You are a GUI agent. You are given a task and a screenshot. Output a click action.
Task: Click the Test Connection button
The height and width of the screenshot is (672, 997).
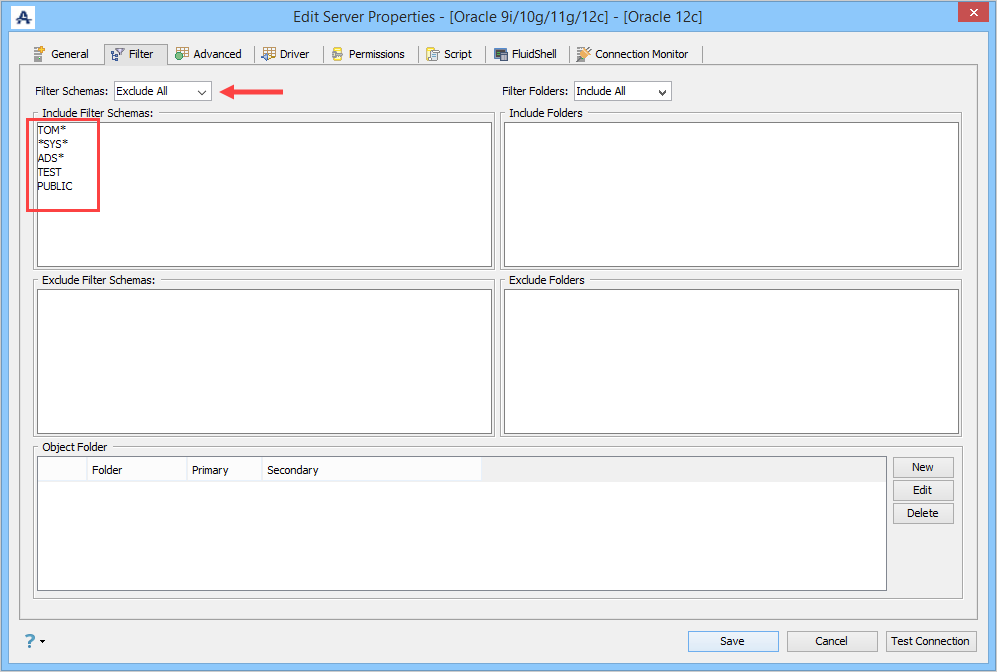[x=930, y=641]
